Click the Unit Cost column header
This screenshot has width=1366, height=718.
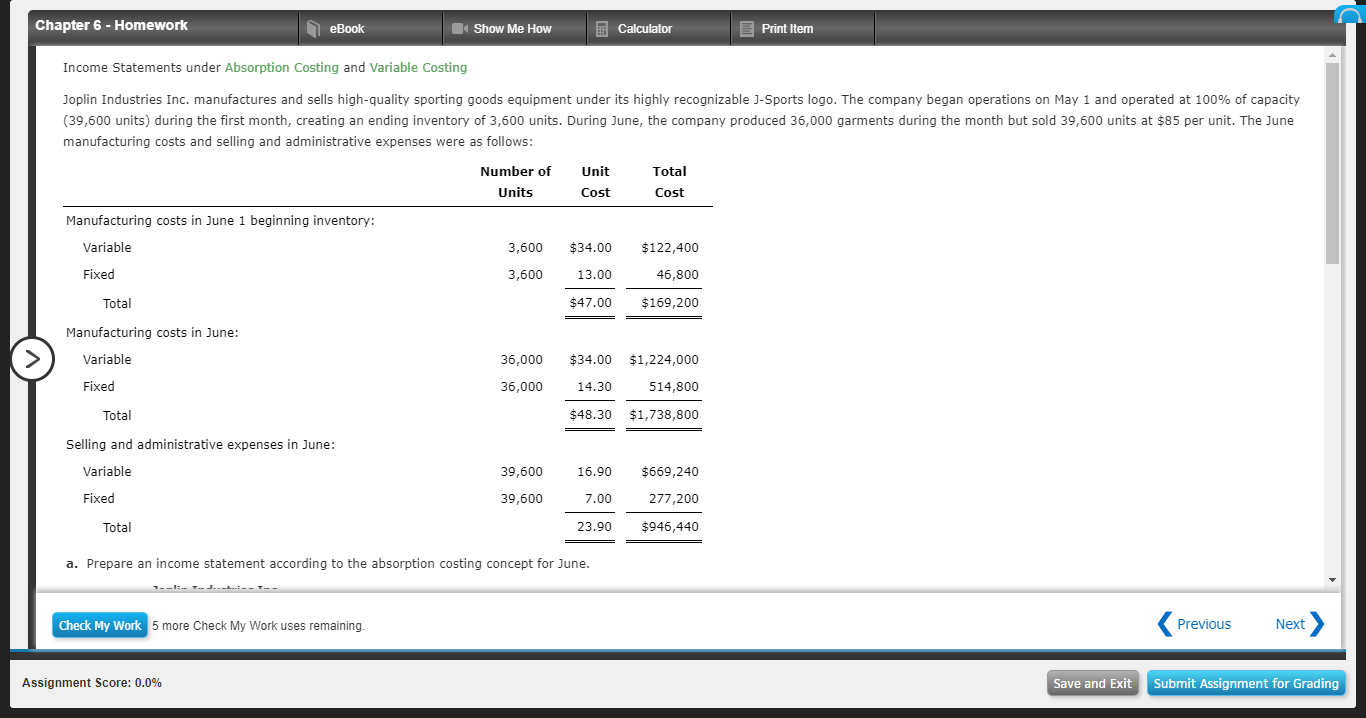point(595,182)
